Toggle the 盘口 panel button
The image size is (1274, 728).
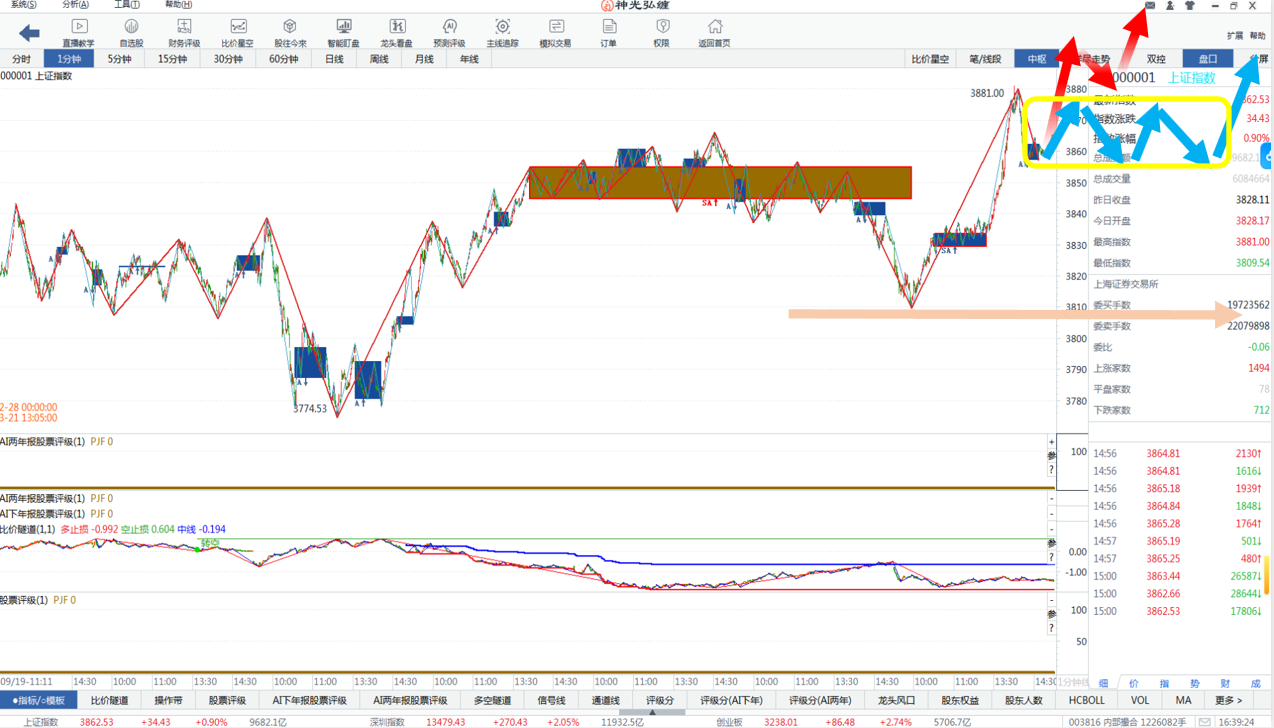click(1207, 59)
